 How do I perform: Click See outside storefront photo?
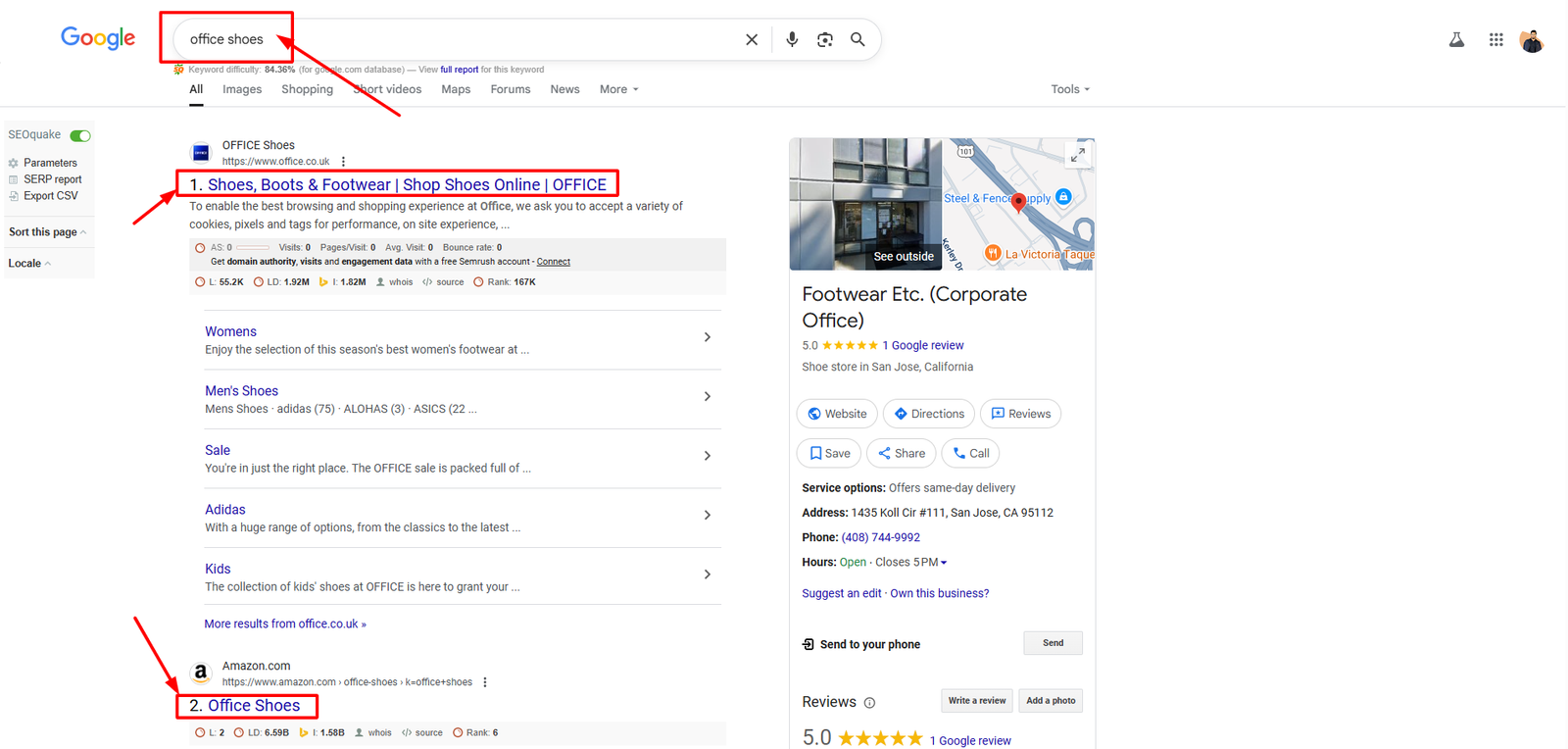tap(865, 204)
